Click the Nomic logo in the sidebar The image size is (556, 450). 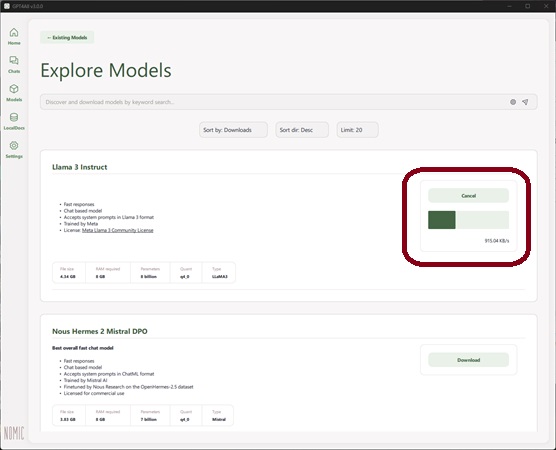[14, 433]
